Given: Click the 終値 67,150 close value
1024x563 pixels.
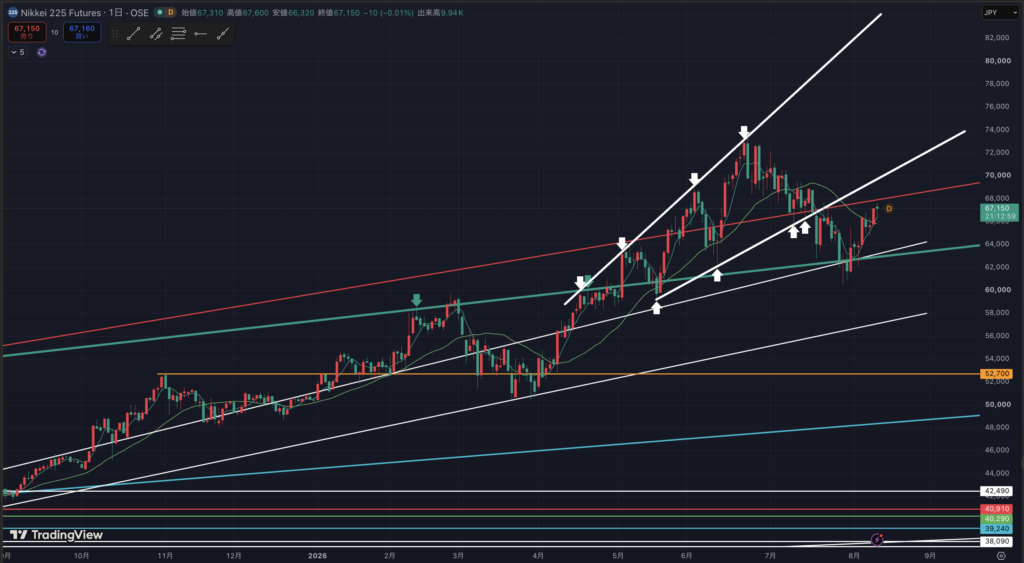Looking at the screenshot, I should coord(338,12).
